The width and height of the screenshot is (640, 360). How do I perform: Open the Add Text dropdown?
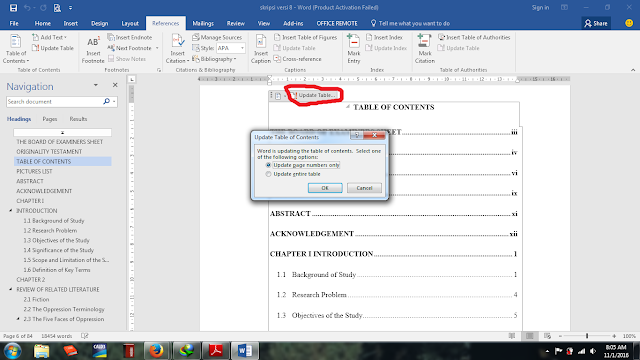tap(49, 37)
